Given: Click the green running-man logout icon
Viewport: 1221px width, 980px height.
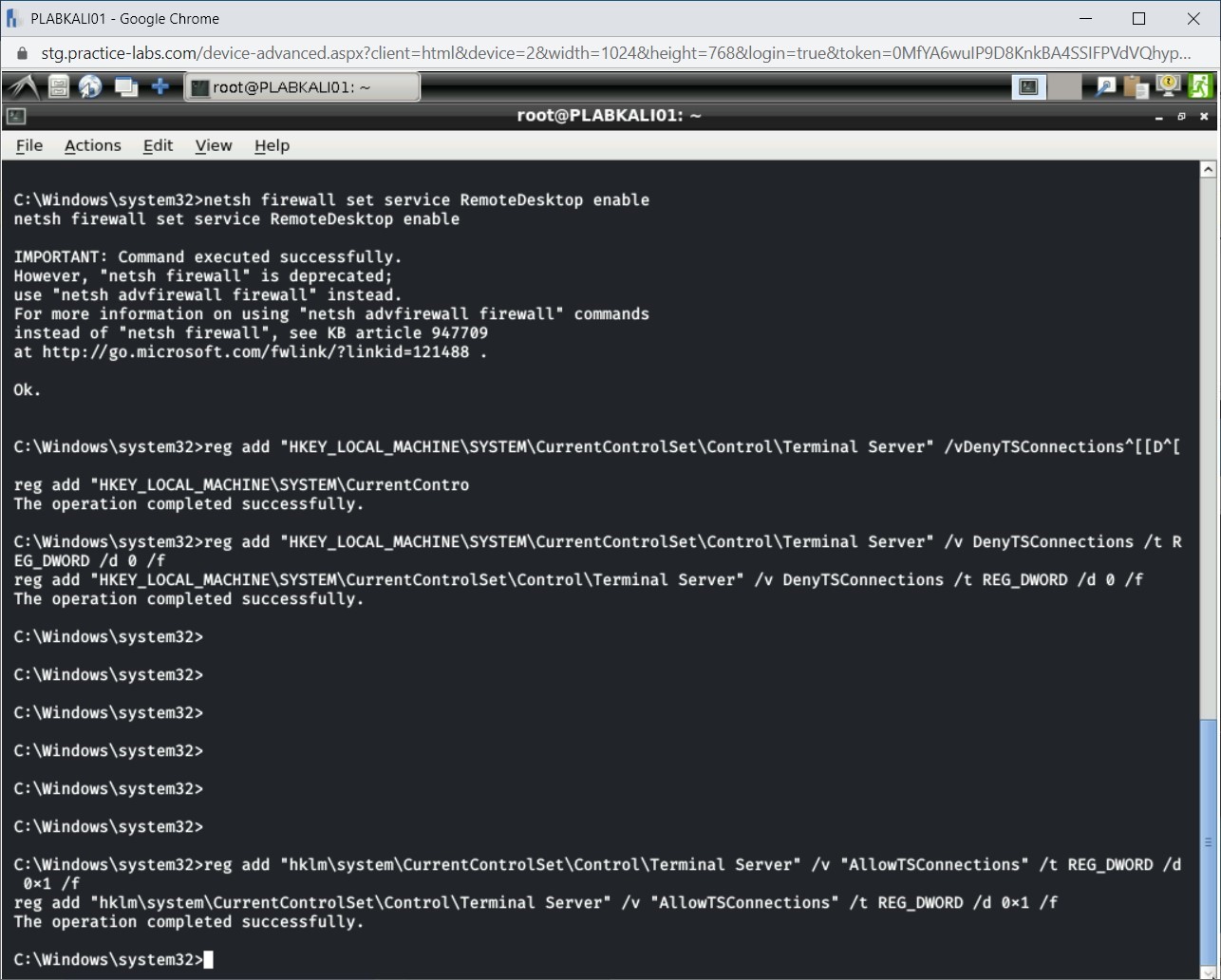Looking at the screenshot, I should click(x=1200, y=87).
